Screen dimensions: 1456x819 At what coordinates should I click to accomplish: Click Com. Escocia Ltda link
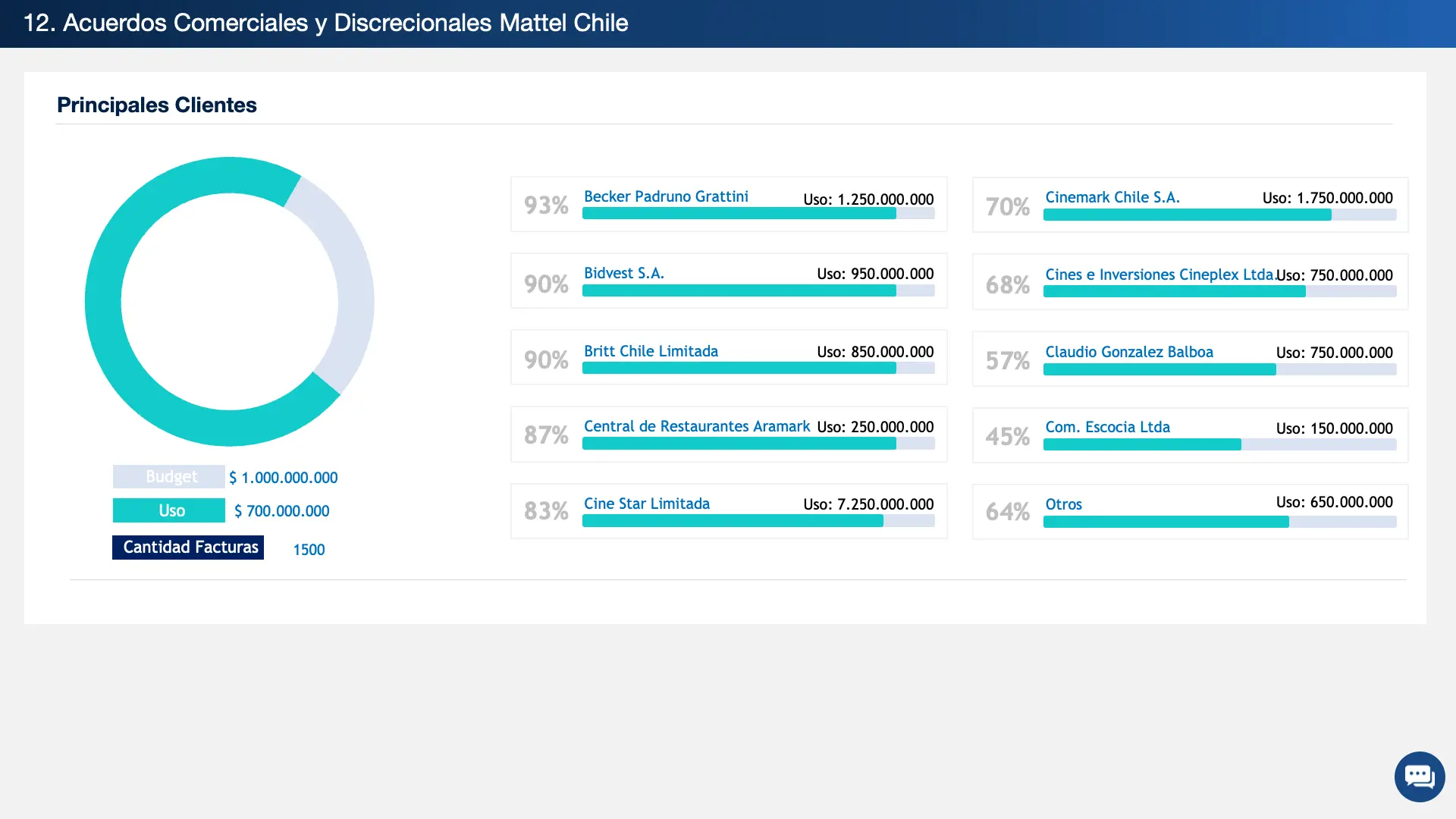[1107, 427]
